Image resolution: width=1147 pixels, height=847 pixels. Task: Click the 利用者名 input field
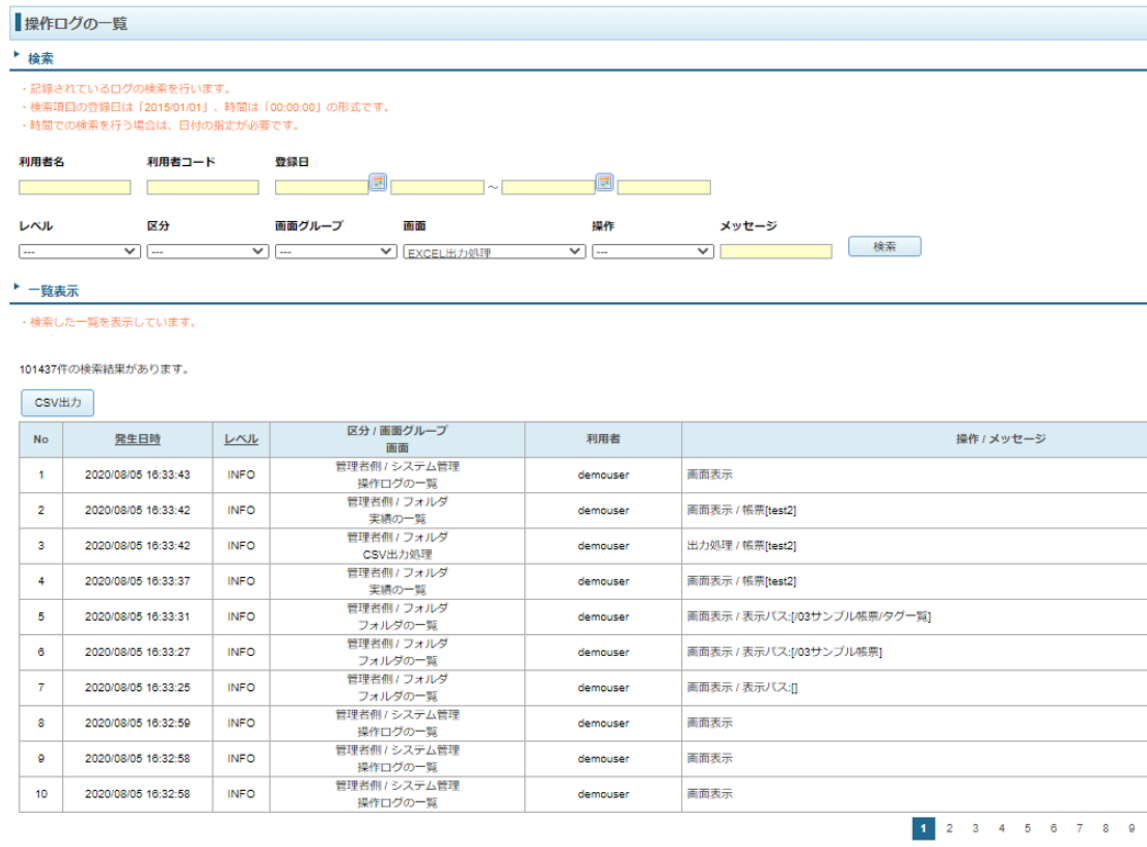coord(75,187)
